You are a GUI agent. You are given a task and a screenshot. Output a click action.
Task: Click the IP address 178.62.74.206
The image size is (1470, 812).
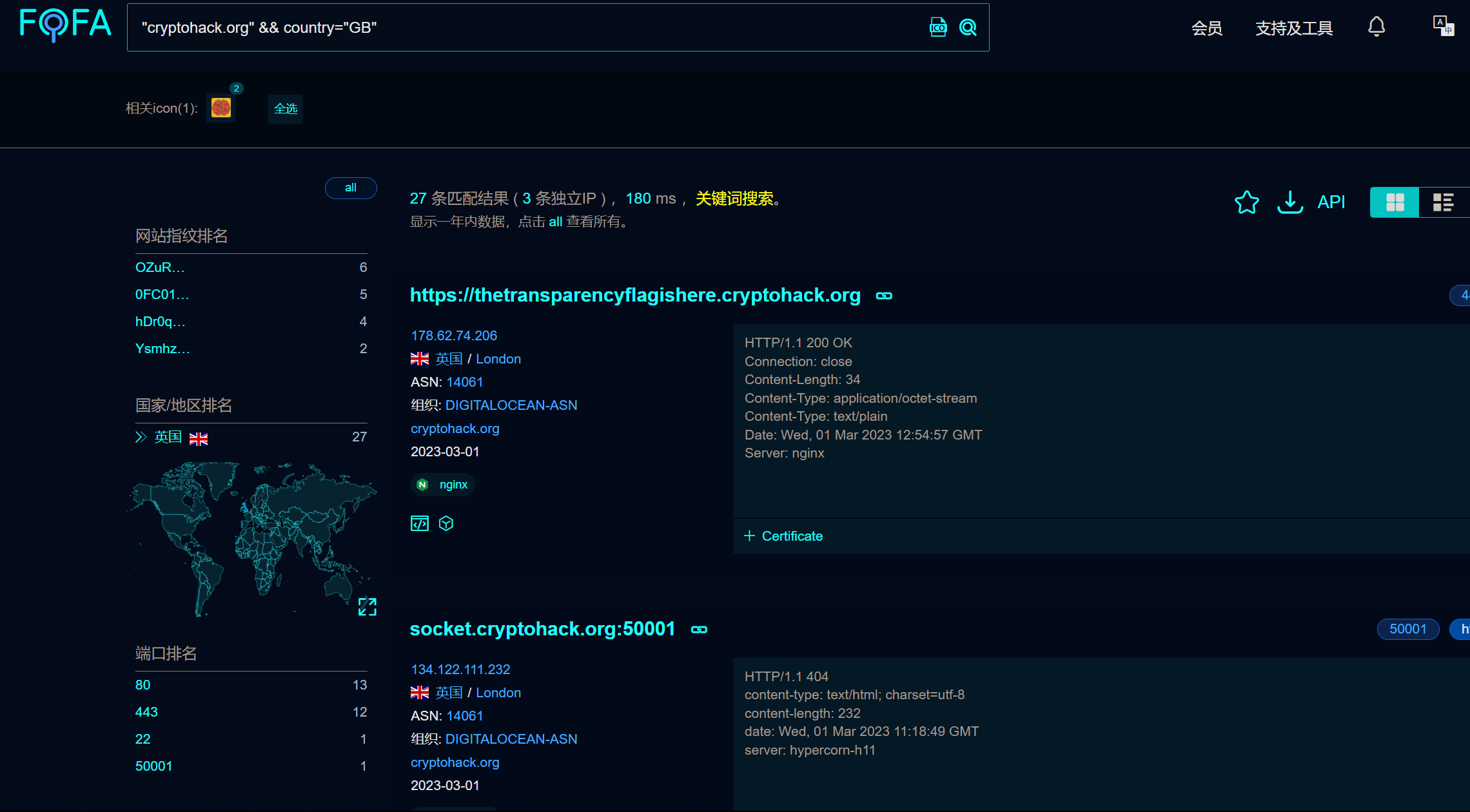click(x=454, y=336)
